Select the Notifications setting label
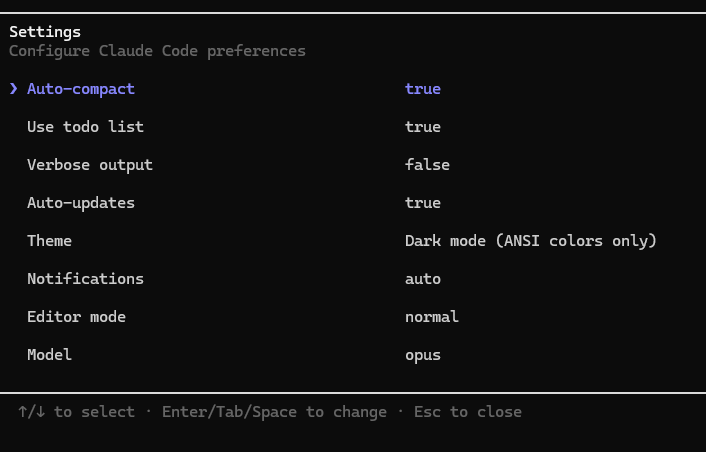Viewport: 706px width, 452px height. coord(86,279)
